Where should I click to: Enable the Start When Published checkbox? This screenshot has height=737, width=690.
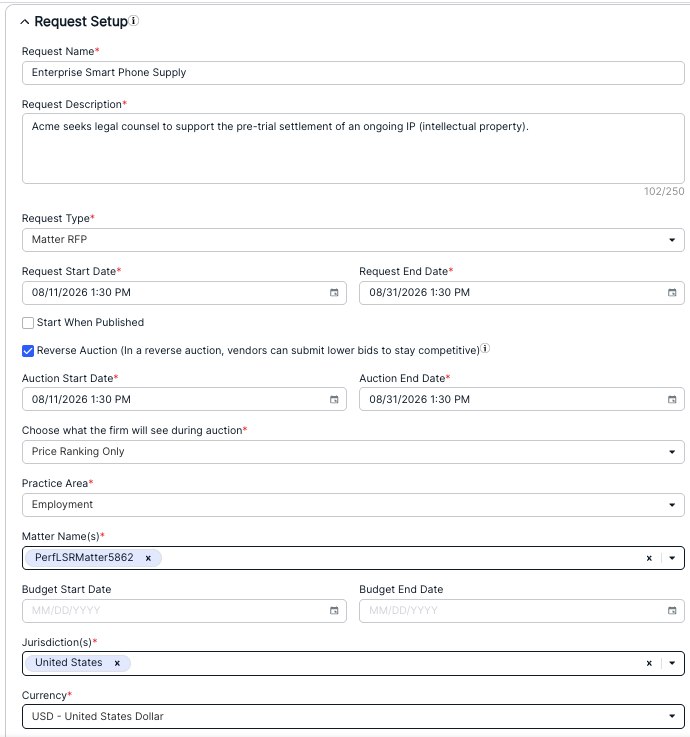point(28,322)
